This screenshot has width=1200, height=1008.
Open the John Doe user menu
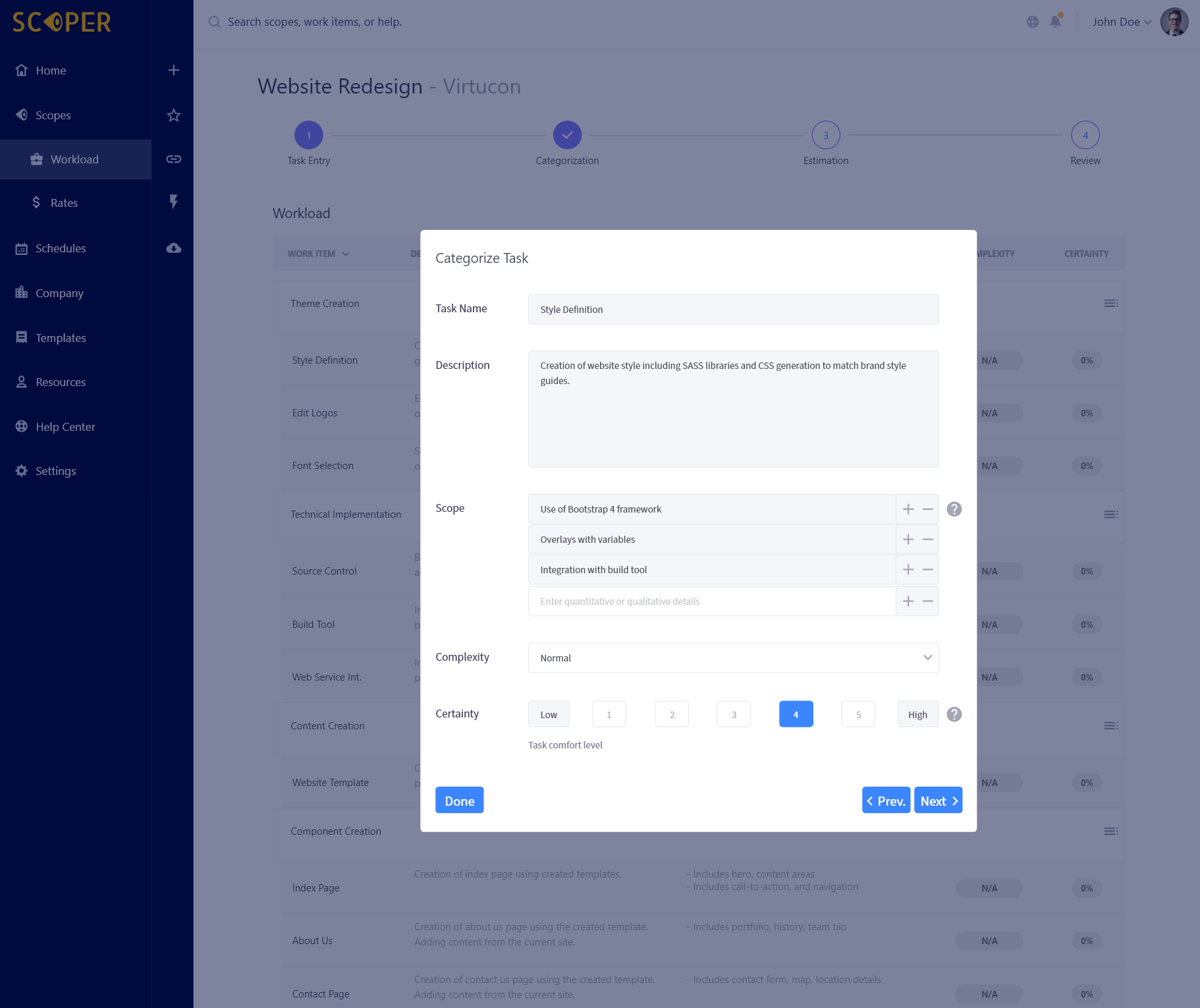[x=1122, y=22]
